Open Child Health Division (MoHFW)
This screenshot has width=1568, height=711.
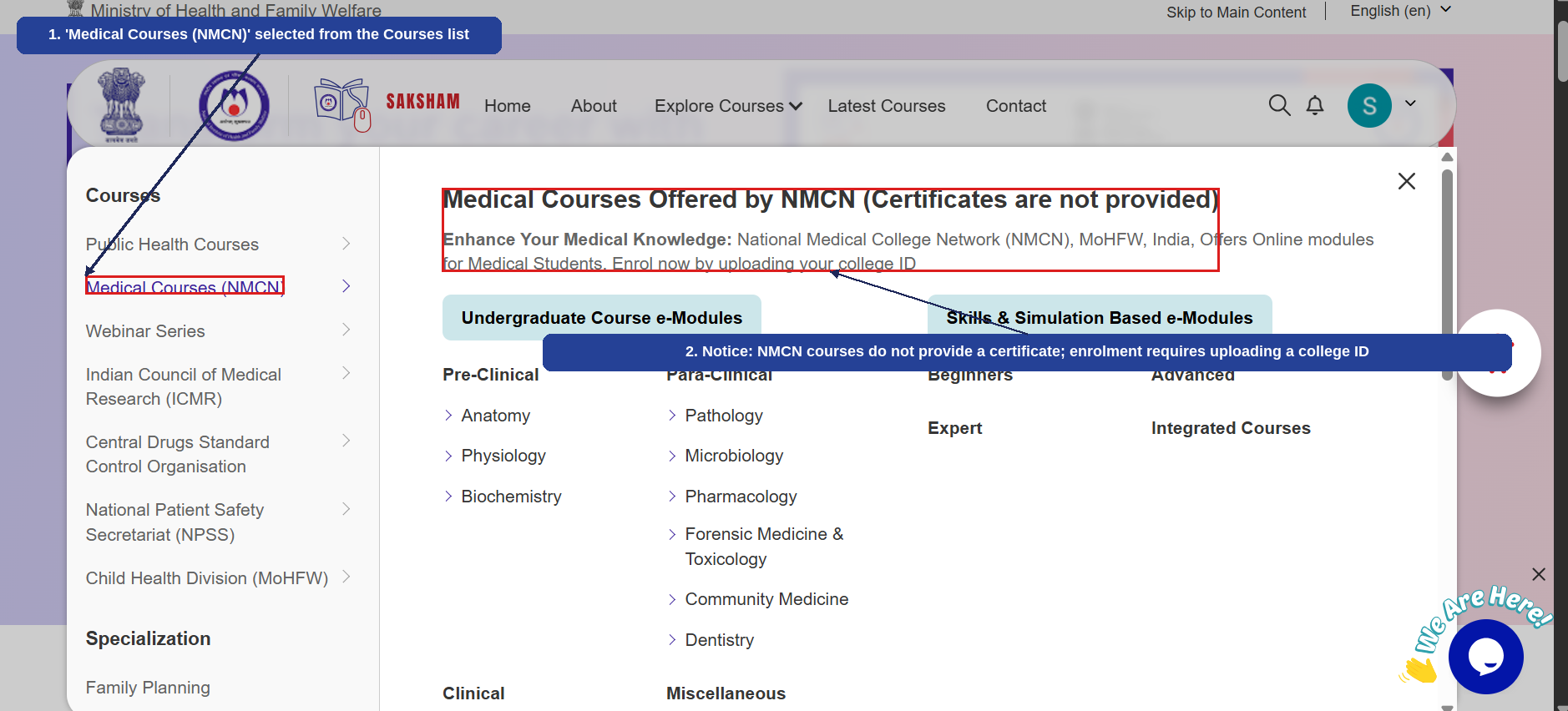(x=207, y=578)
